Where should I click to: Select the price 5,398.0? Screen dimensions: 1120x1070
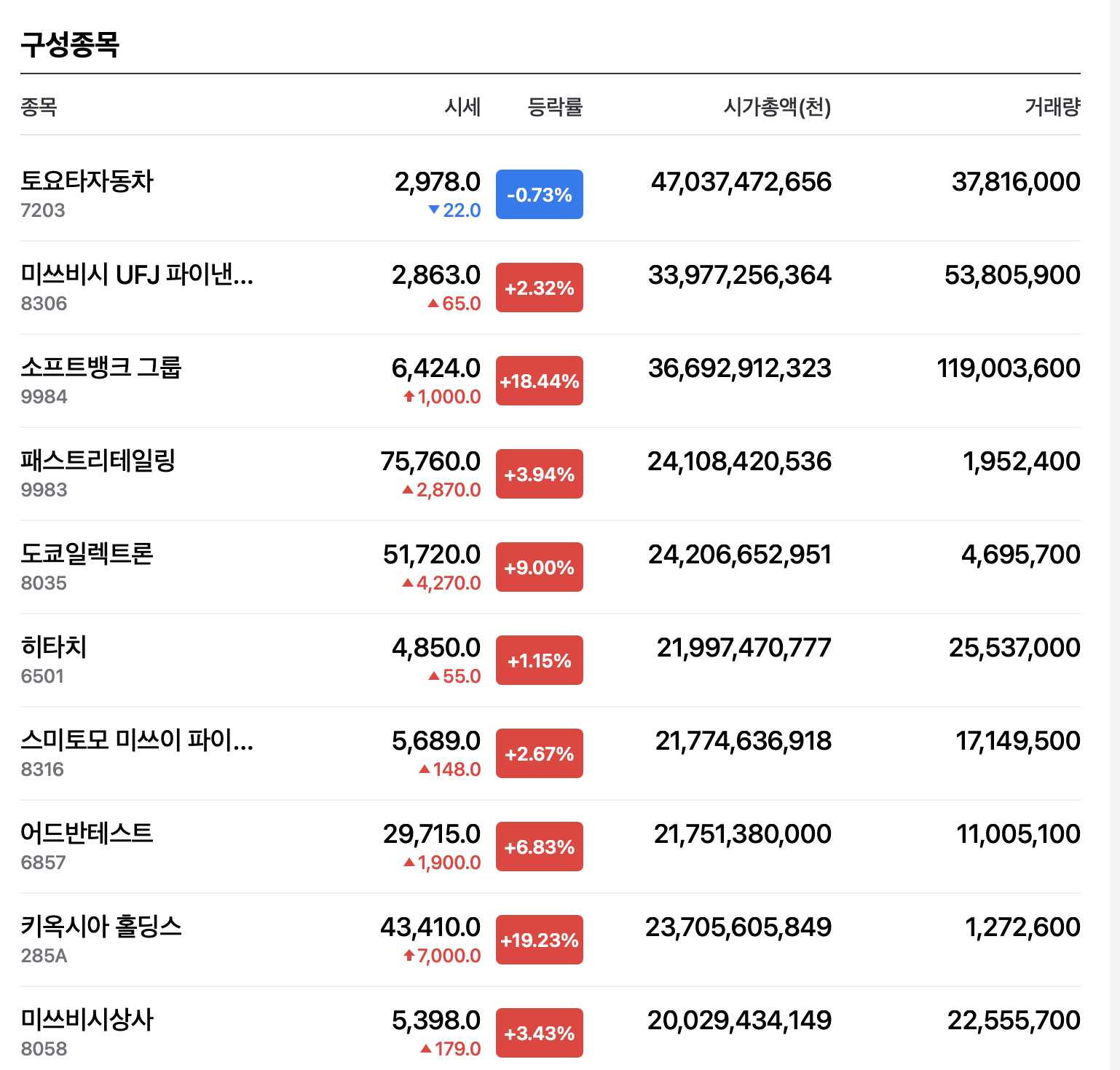click(x=436, y=1020)
